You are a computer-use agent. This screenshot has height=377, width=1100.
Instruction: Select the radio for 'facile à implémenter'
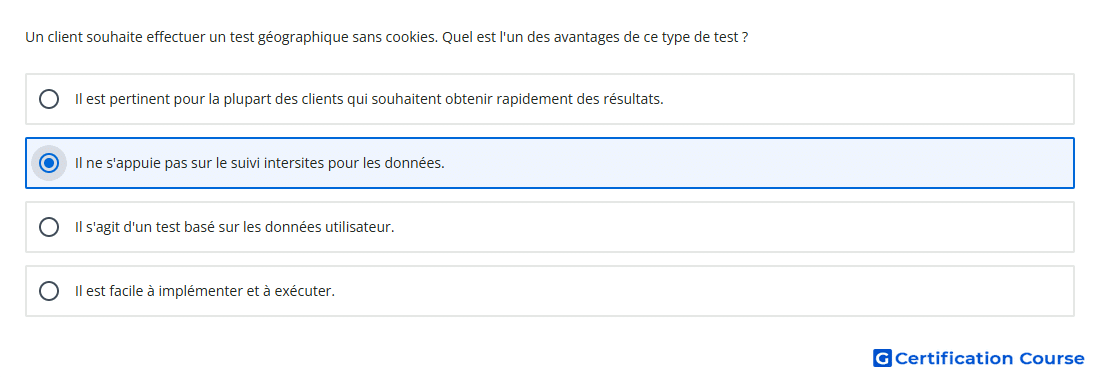click(49, 291)
